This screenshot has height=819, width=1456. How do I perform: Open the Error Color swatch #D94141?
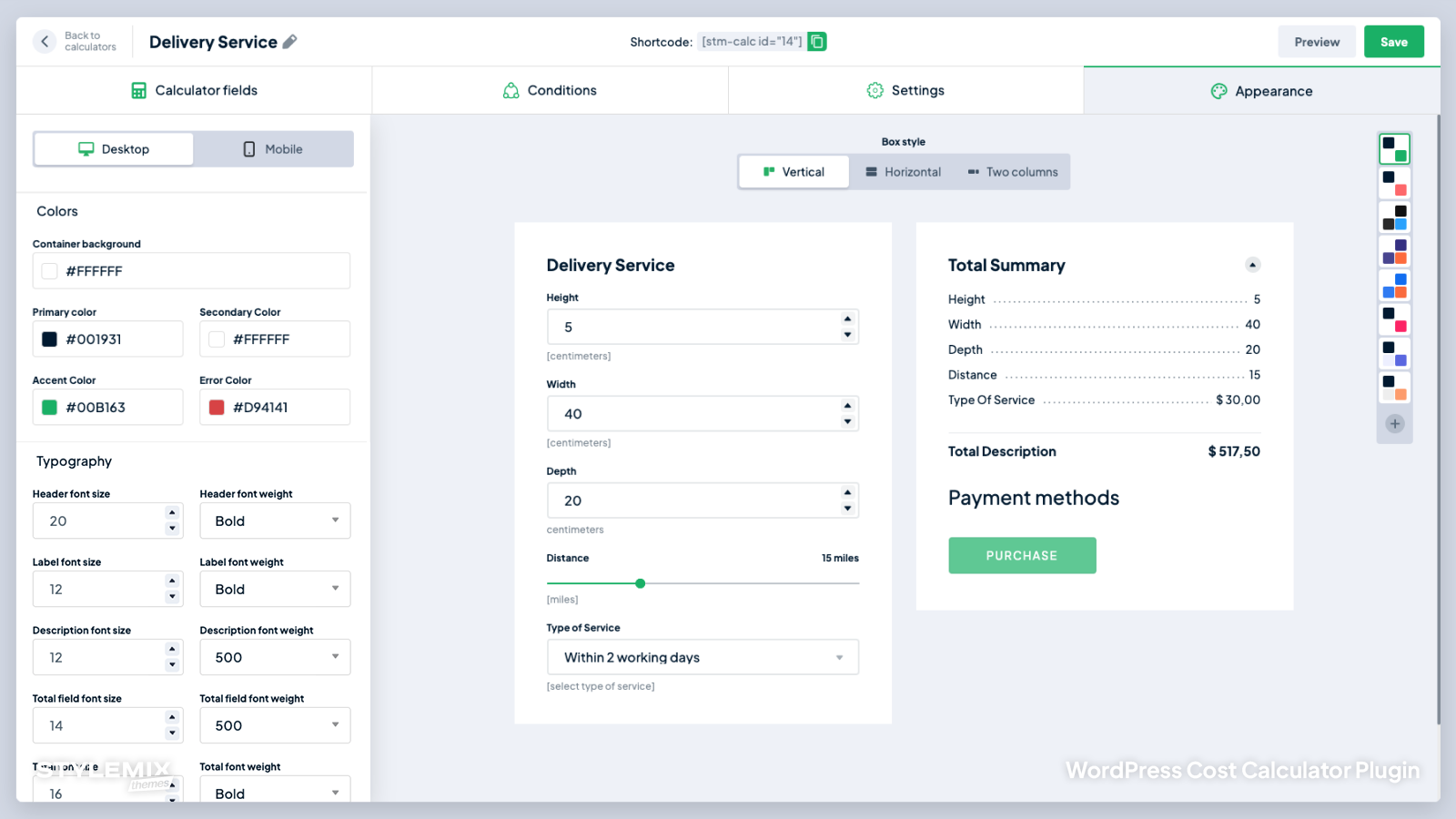tap(217, 408)
